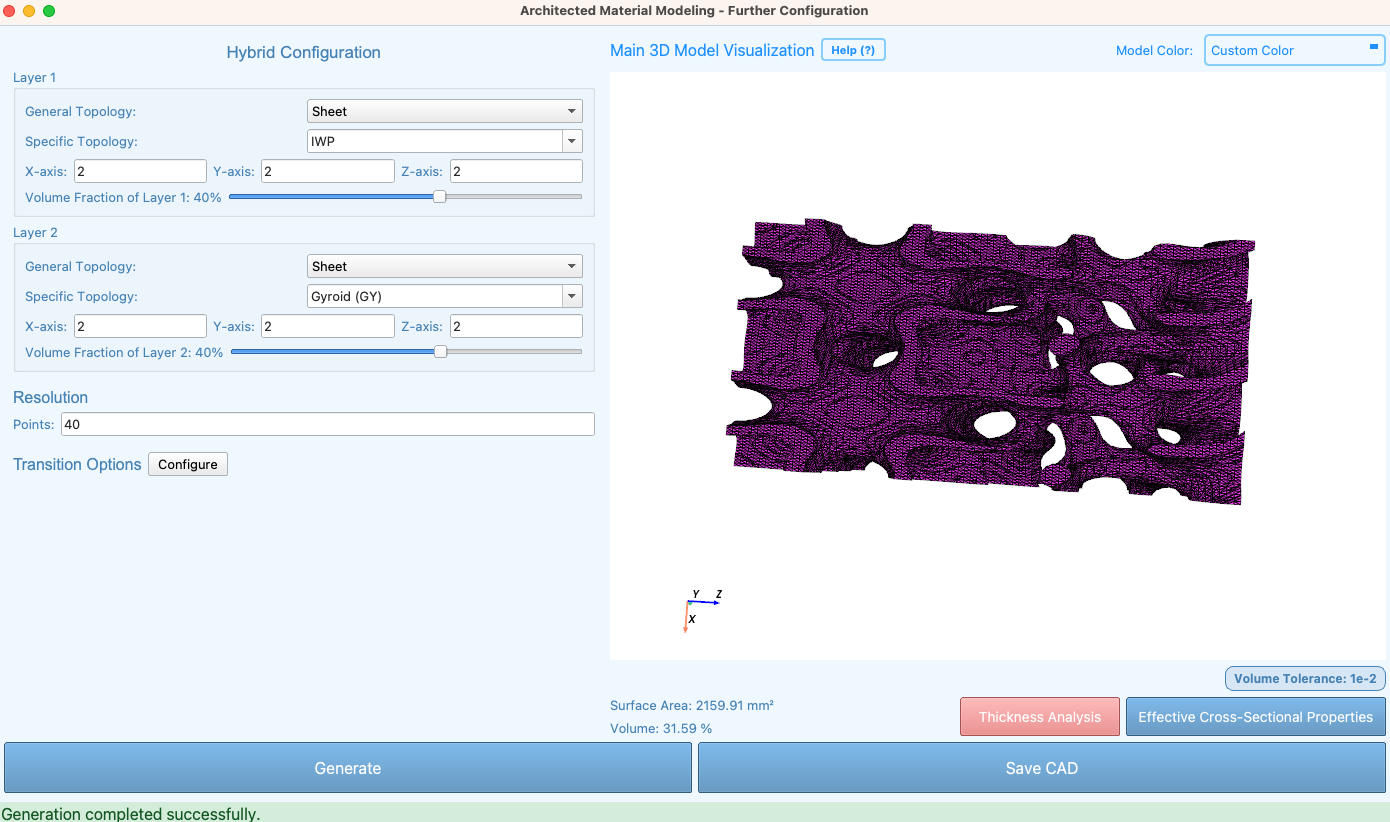Click the Surface Area value text
This screenshot has width=1390, height=822.
[692, 705]
